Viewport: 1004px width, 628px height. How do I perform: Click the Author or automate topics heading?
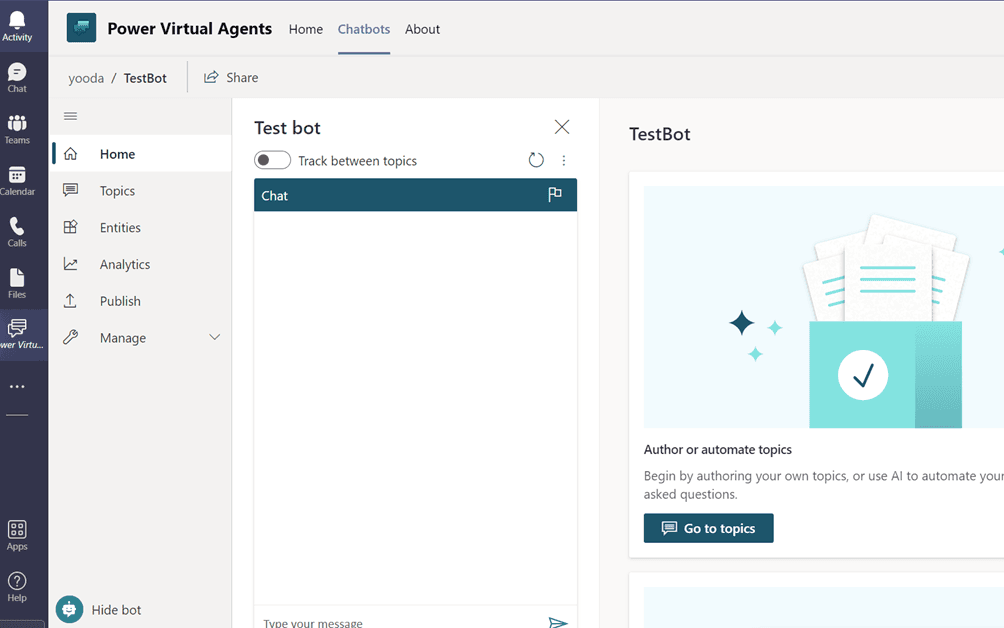click(x=717, y=449)
